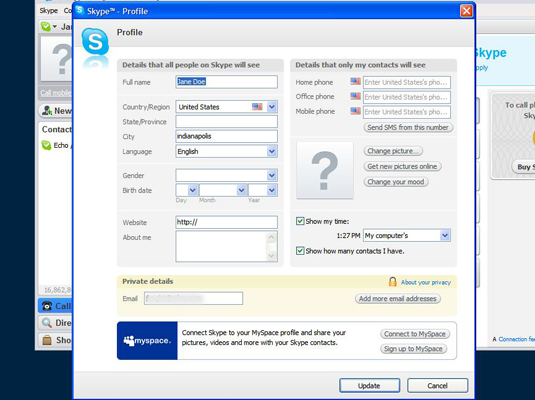This screenshot has width=535, height=400.
Task: Open the birth Month dropdown
Action: [242, 190]
